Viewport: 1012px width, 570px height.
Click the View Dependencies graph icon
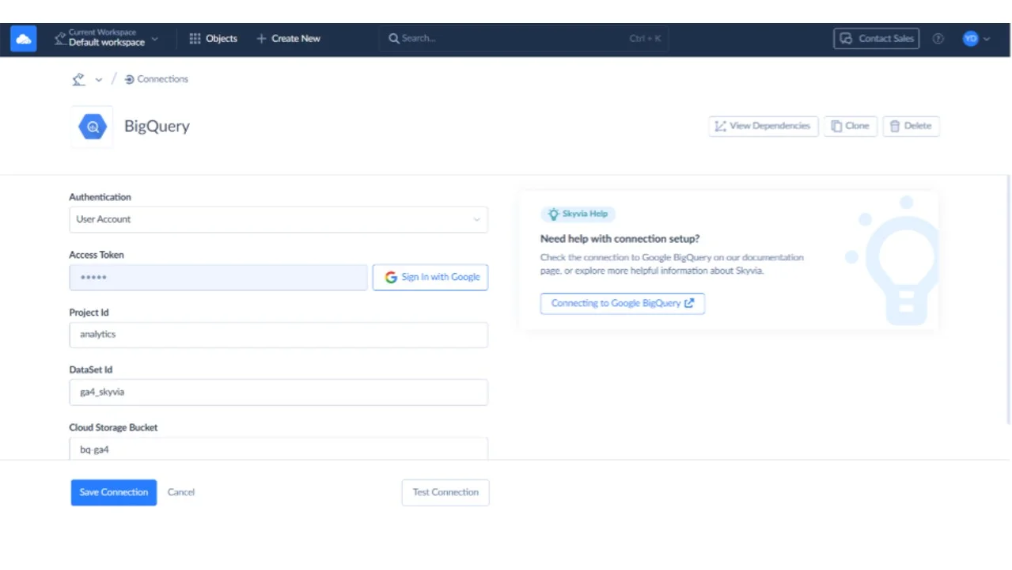(720, 127)
